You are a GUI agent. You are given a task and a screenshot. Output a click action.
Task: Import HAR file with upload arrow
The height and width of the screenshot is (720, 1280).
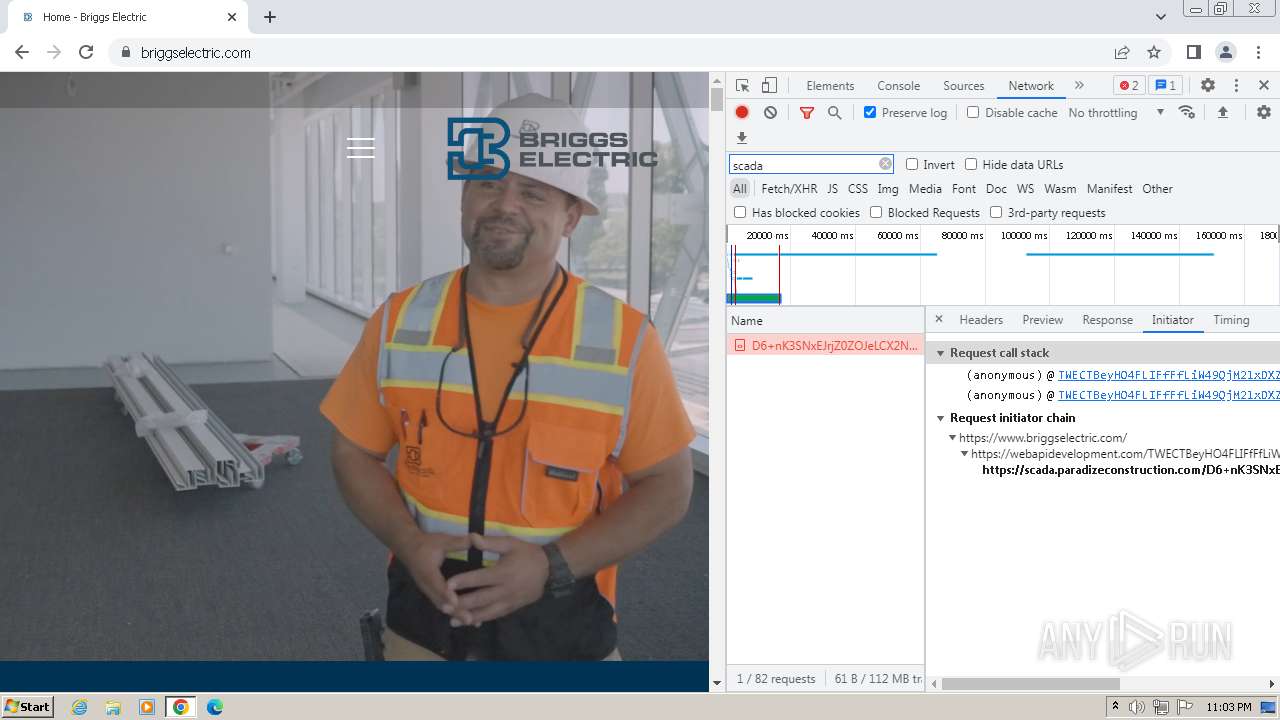click(1222, 112)
